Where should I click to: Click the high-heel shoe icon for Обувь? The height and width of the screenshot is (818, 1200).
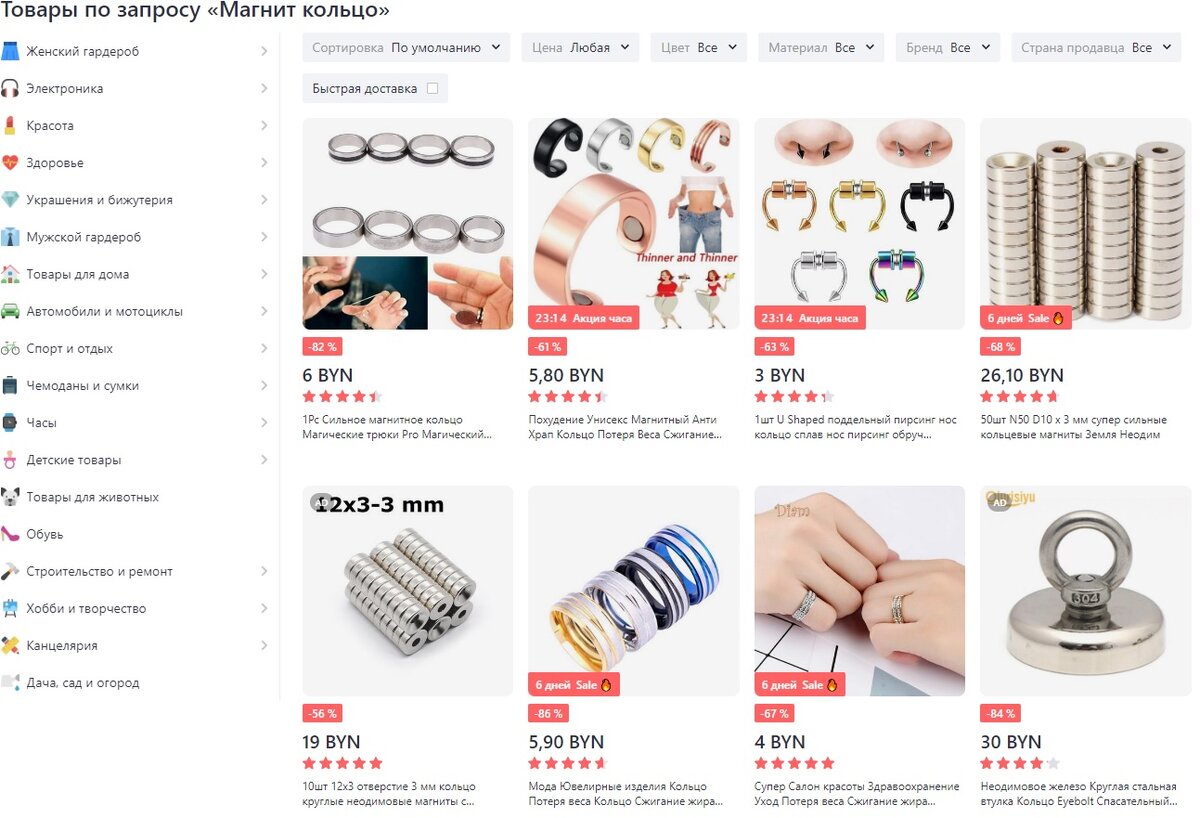pyautogui.click(x=10, y=534)
